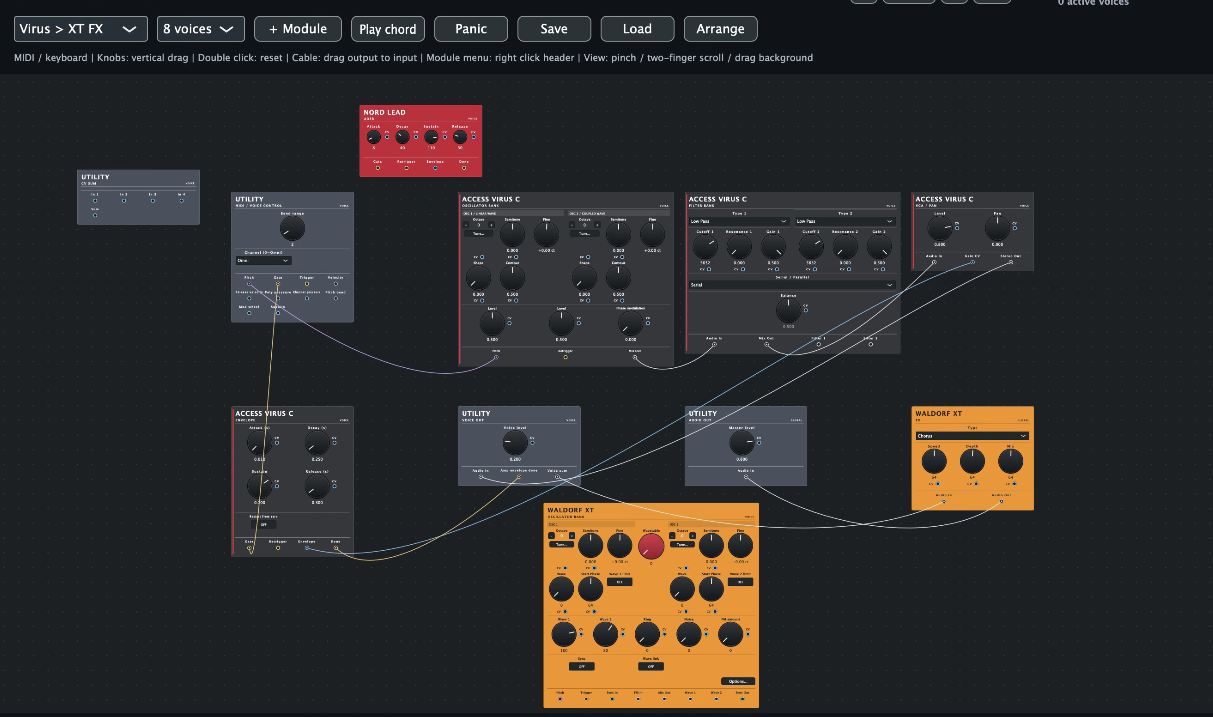
Task: Click Audio Out jack on Waldorf XT FX module
Action: [999, 500]
